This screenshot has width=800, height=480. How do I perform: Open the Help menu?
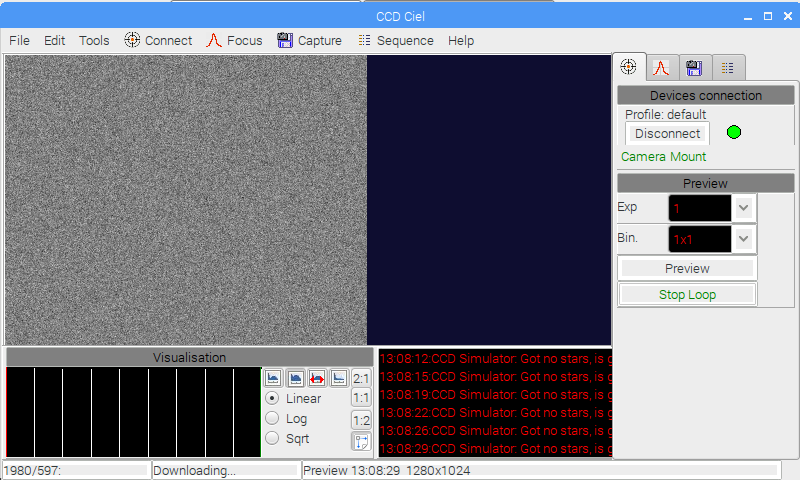click(x=461, y=41)
